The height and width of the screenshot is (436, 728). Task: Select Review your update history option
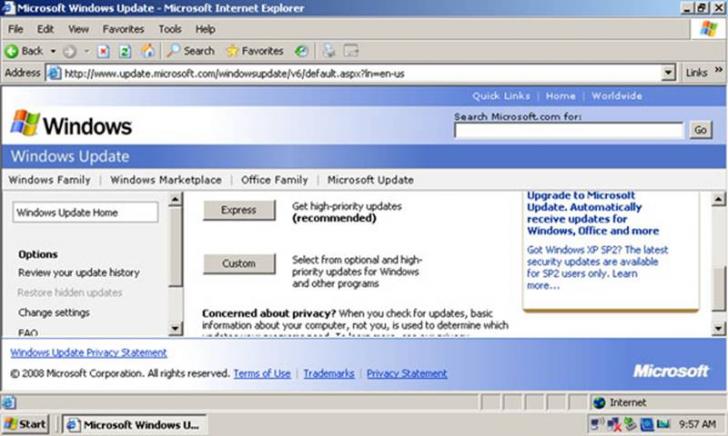pos(78,272)
